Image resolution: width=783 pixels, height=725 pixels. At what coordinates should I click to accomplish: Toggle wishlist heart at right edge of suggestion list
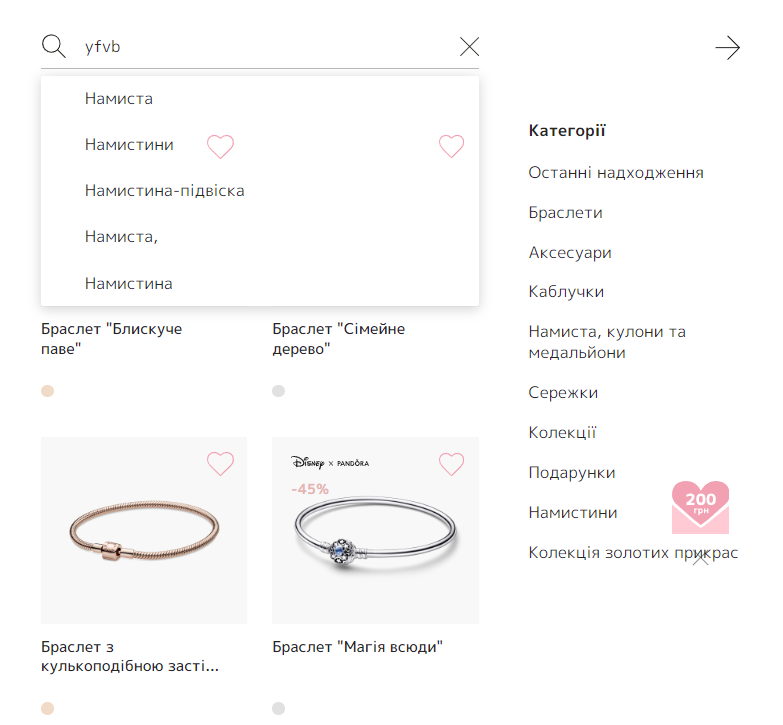(x=451, y=146)
